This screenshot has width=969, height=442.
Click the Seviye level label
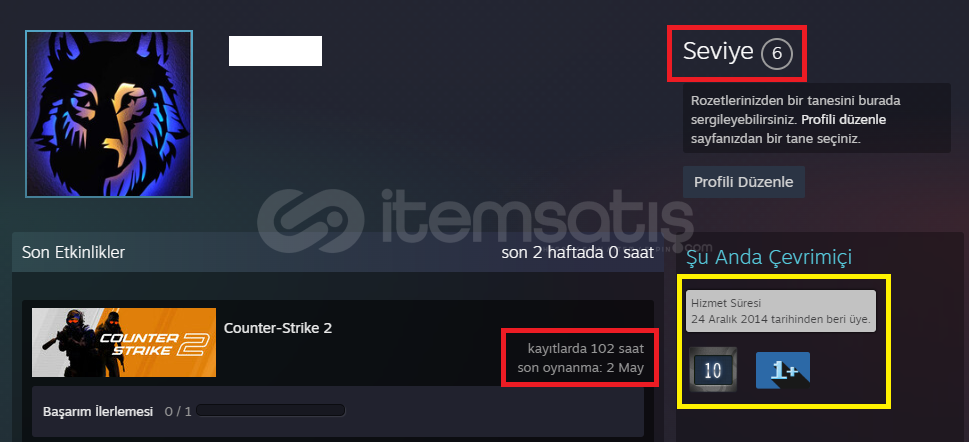pyautogui.click(x=718, y=52)
